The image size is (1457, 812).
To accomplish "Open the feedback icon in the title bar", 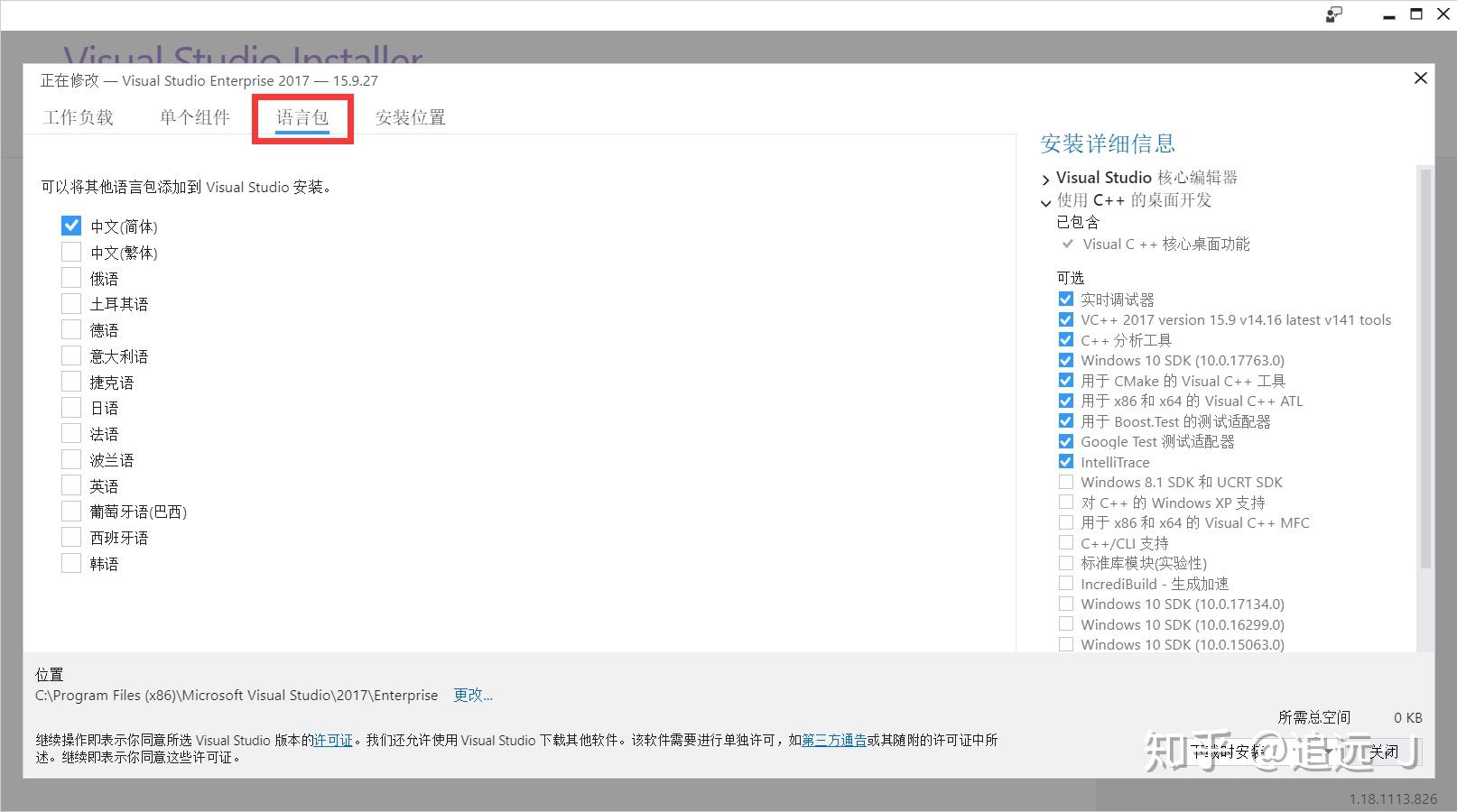I will 1334,14.
